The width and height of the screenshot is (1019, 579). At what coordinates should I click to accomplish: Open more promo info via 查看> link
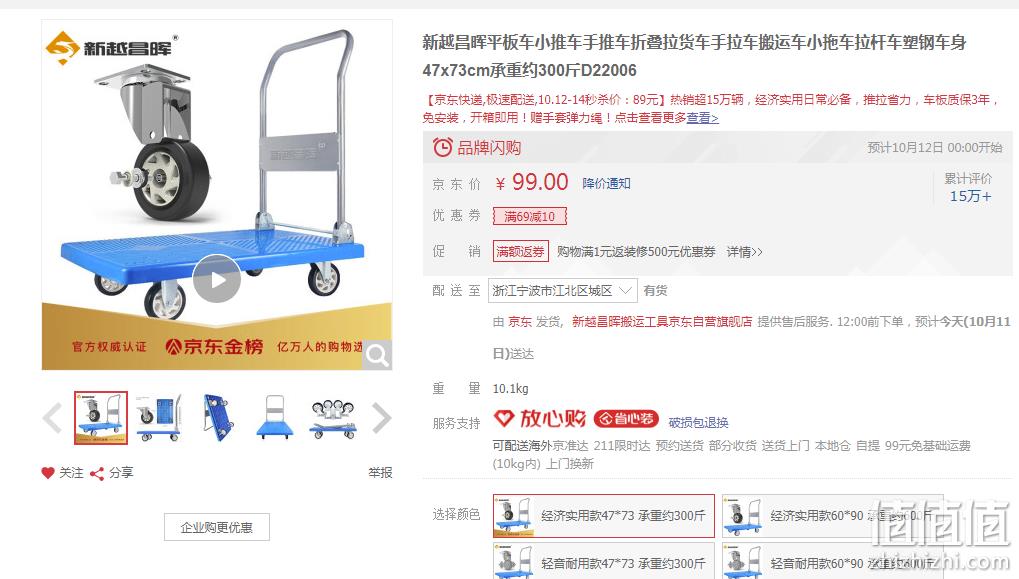coord(703,118)
